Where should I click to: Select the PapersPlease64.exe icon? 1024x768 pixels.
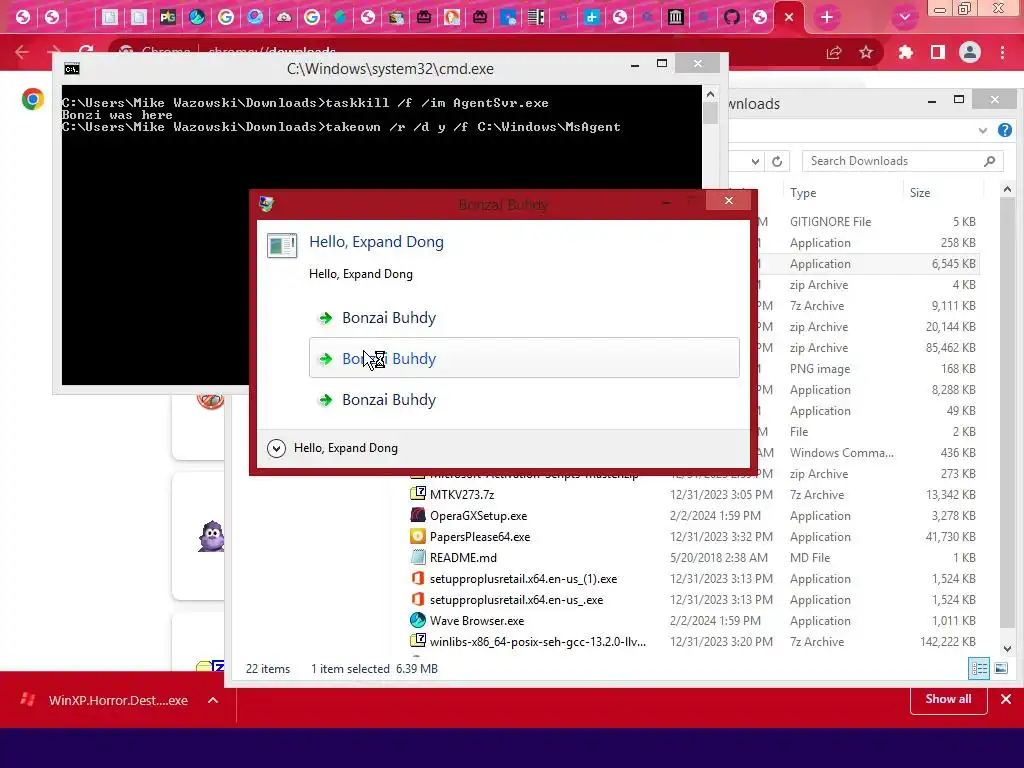[x=418, y=536]
